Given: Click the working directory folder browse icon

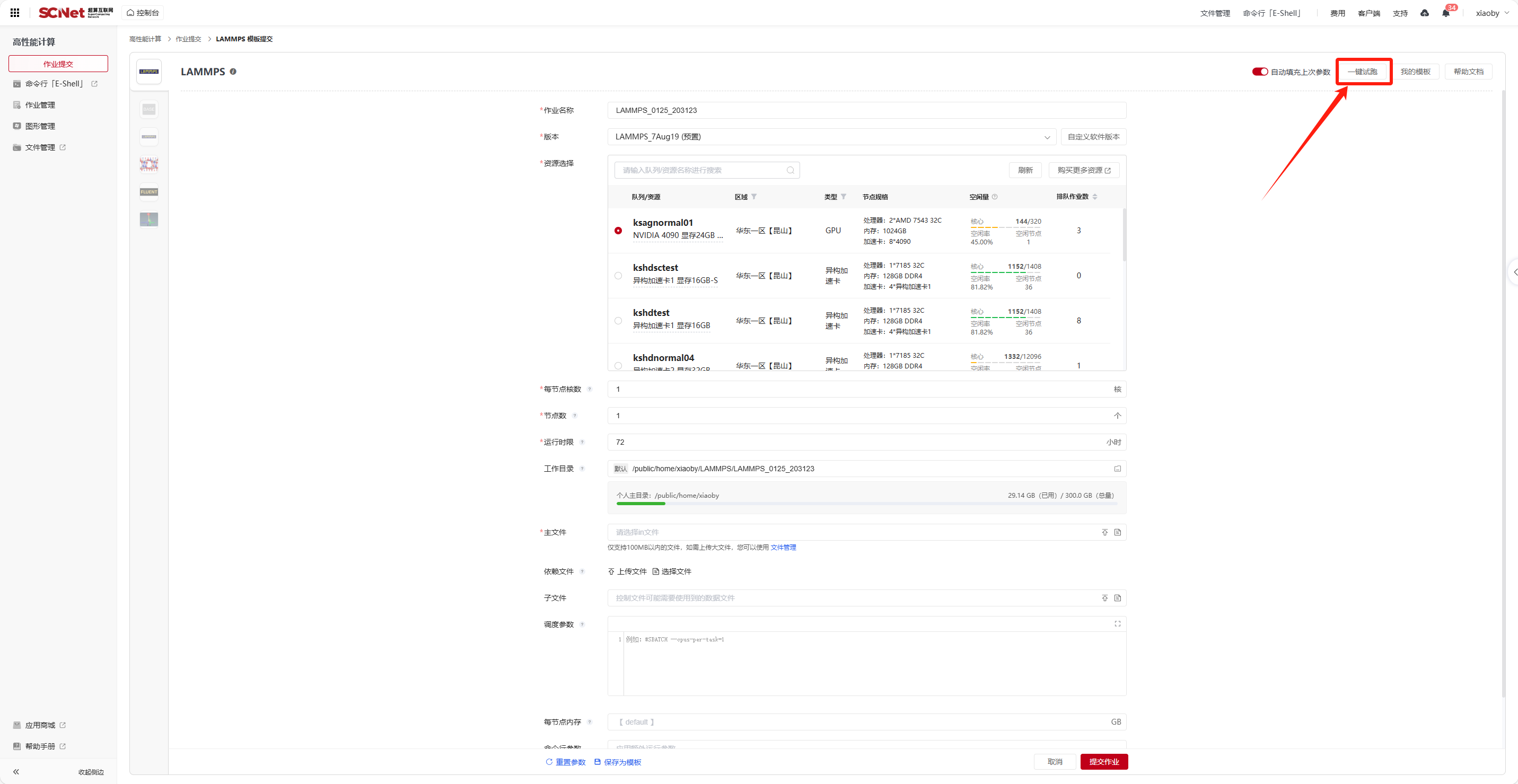Looking at the screenshot, I should 1117,469.
